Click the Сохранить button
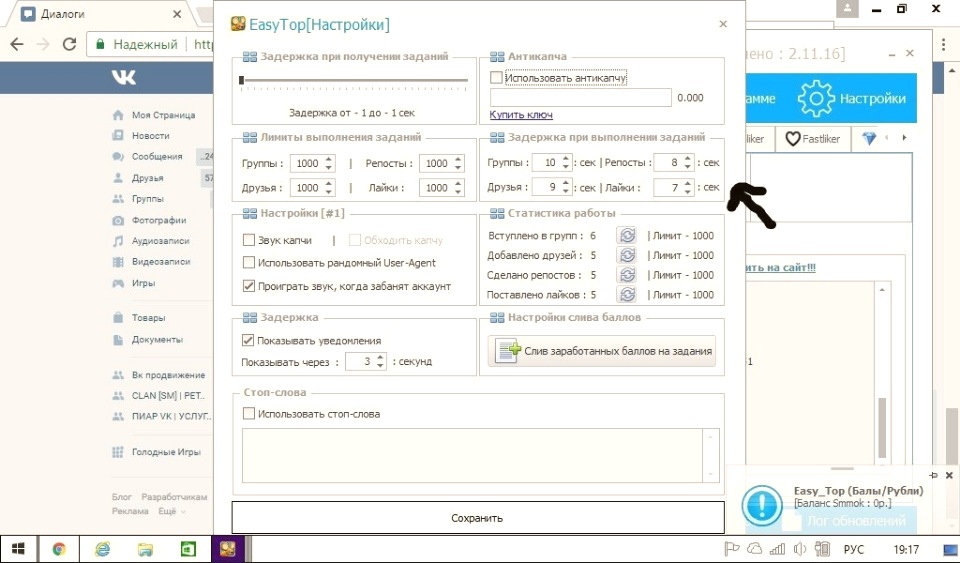The width and height of the screenshot is (960, 563). (x=478, y=518)
